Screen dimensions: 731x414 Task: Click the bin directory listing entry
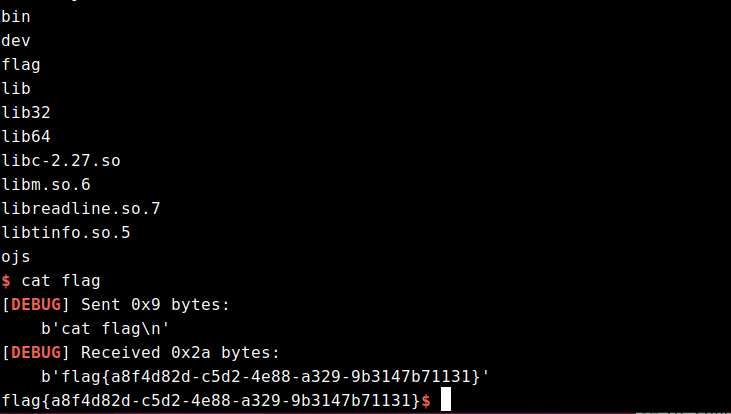tap(16, 16)
